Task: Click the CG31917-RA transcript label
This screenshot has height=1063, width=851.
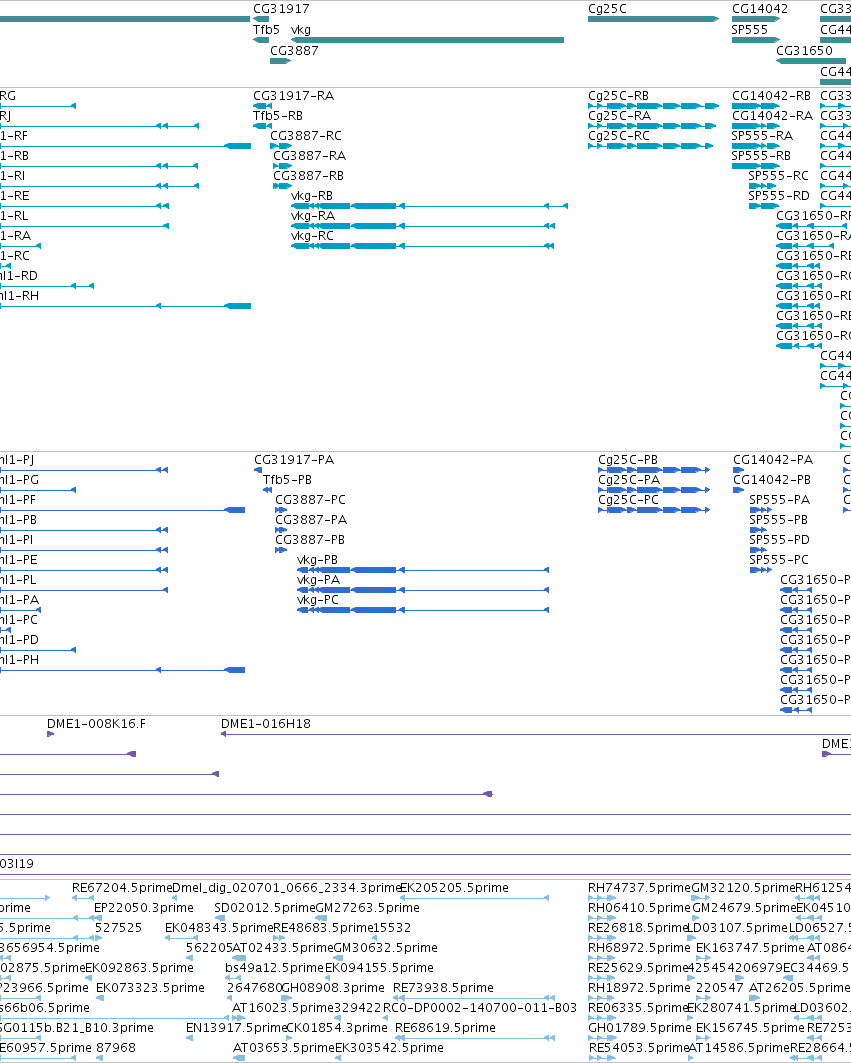Action: point(294,96)
